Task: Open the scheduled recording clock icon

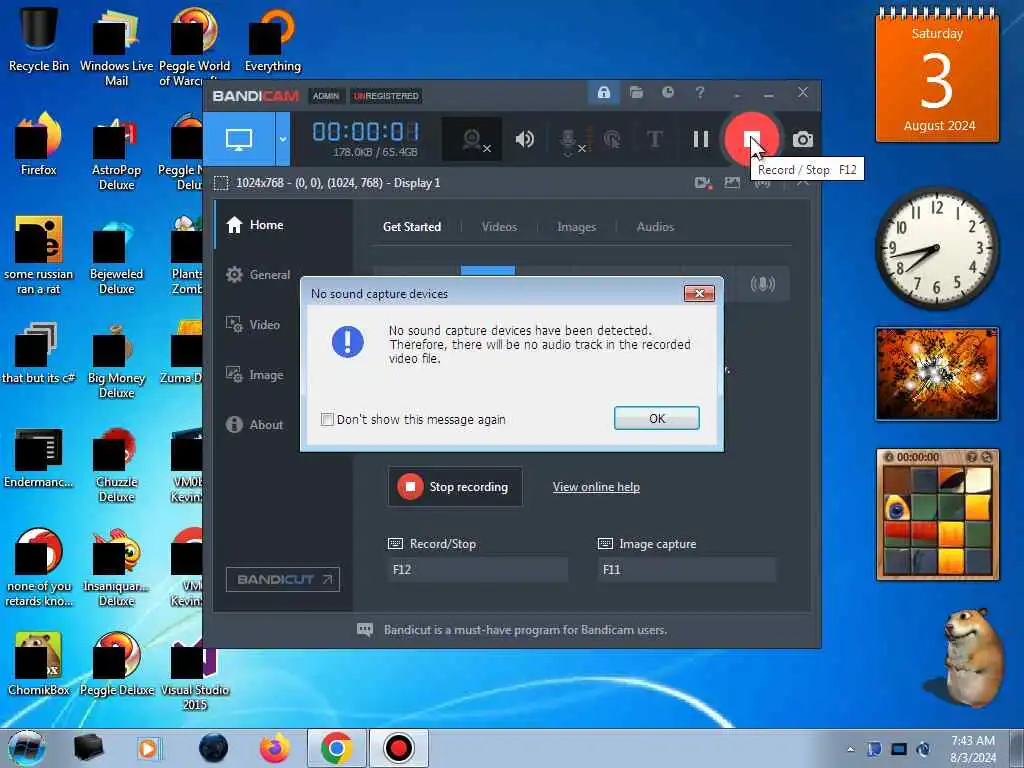Action: [x=667, y=92]
